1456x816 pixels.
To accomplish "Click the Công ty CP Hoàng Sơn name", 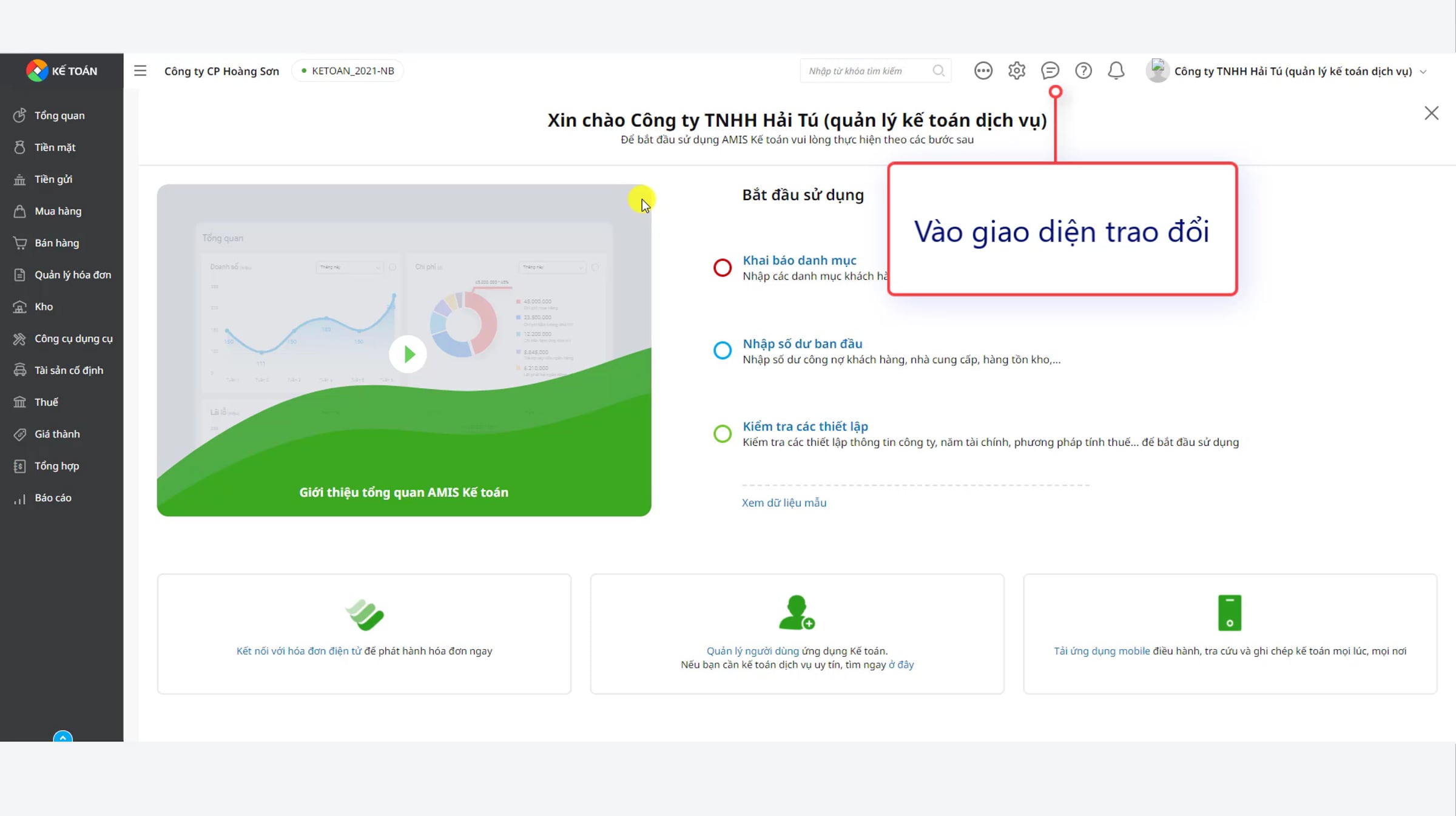I will click(222, 71).
